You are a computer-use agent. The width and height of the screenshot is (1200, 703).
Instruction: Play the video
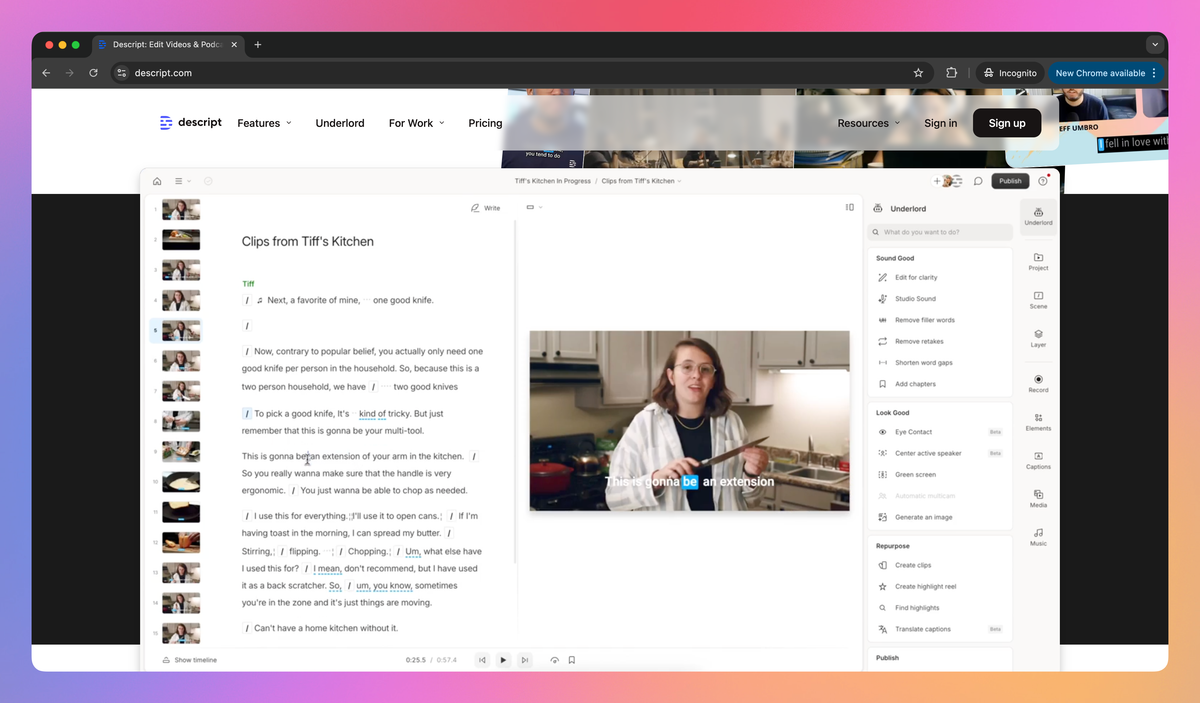(x=503, y=660)
